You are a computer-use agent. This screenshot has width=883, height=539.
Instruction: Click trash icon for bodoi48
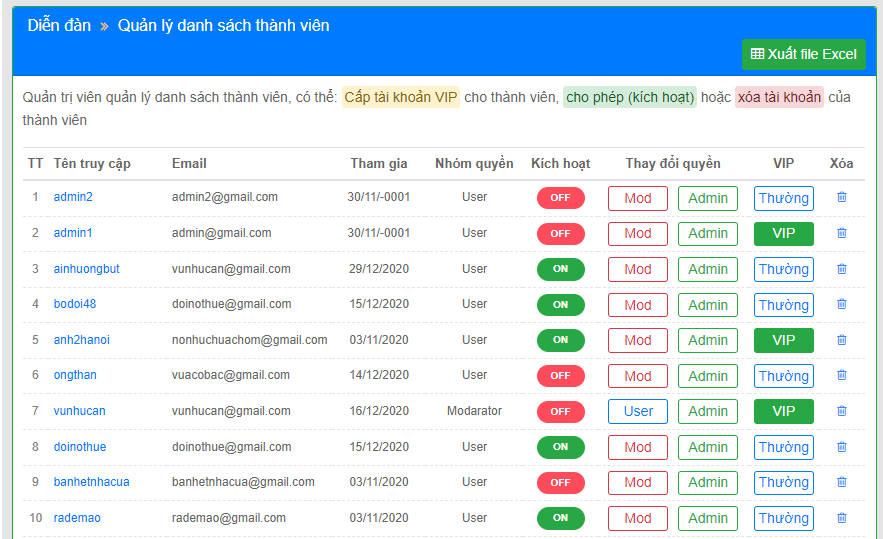pyautogui.click(x=841, y=305)
